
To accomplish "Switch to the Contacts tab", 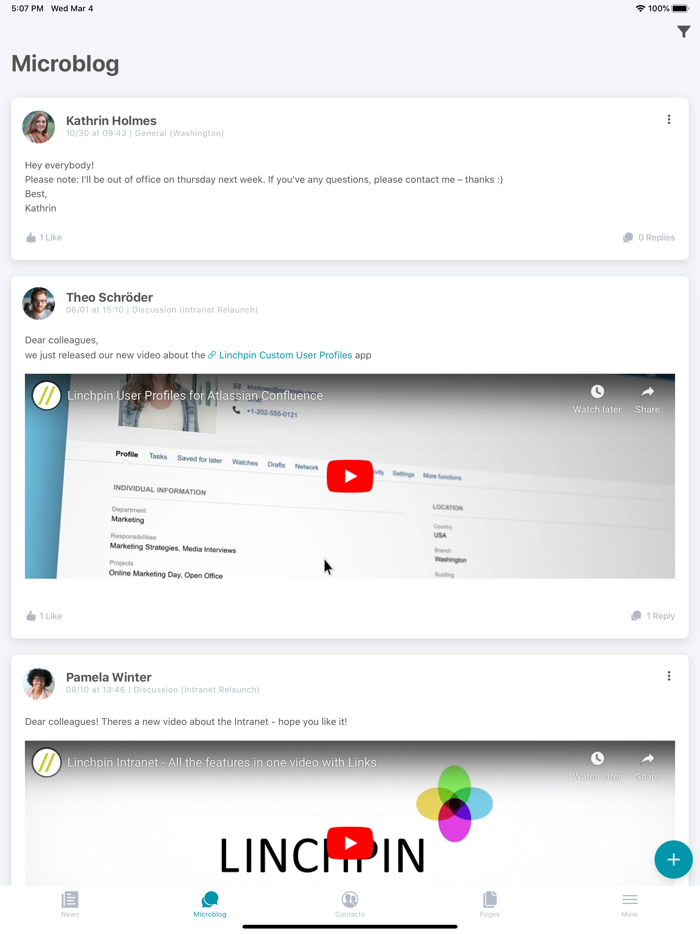I will point(350,904).
